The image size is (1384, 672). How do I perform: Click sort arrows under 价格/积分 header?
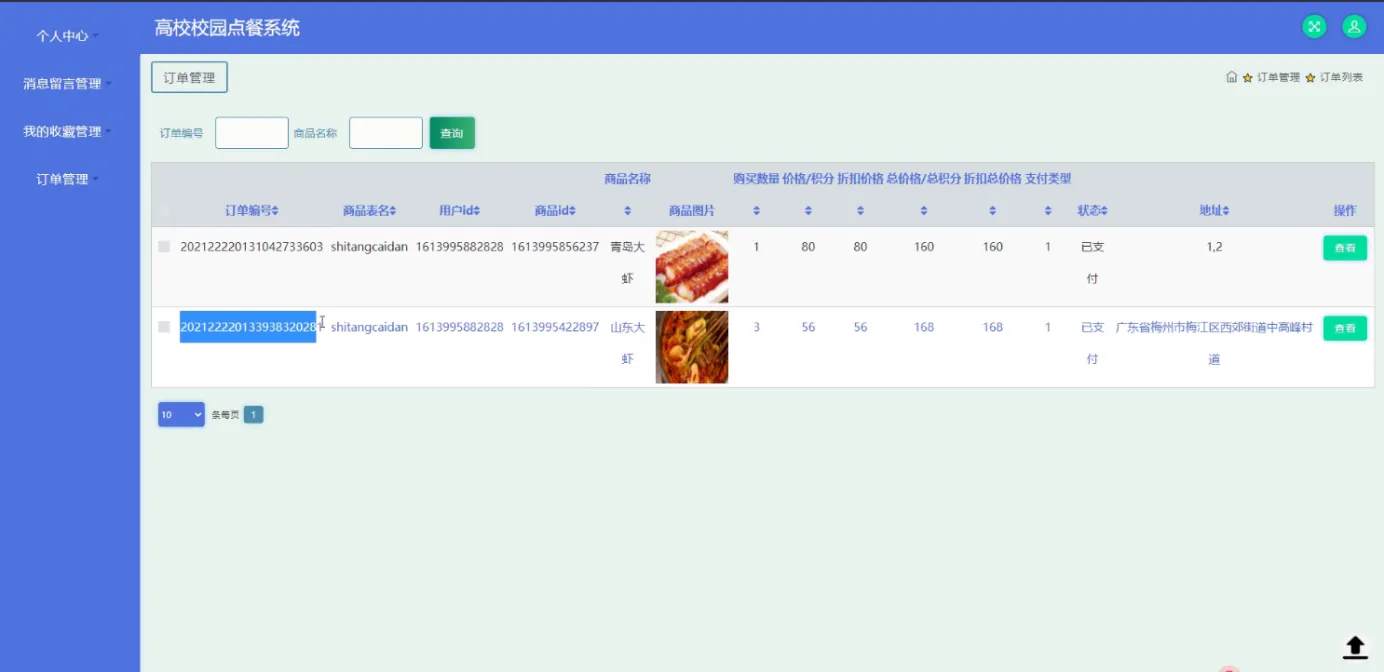click(808, 211)
